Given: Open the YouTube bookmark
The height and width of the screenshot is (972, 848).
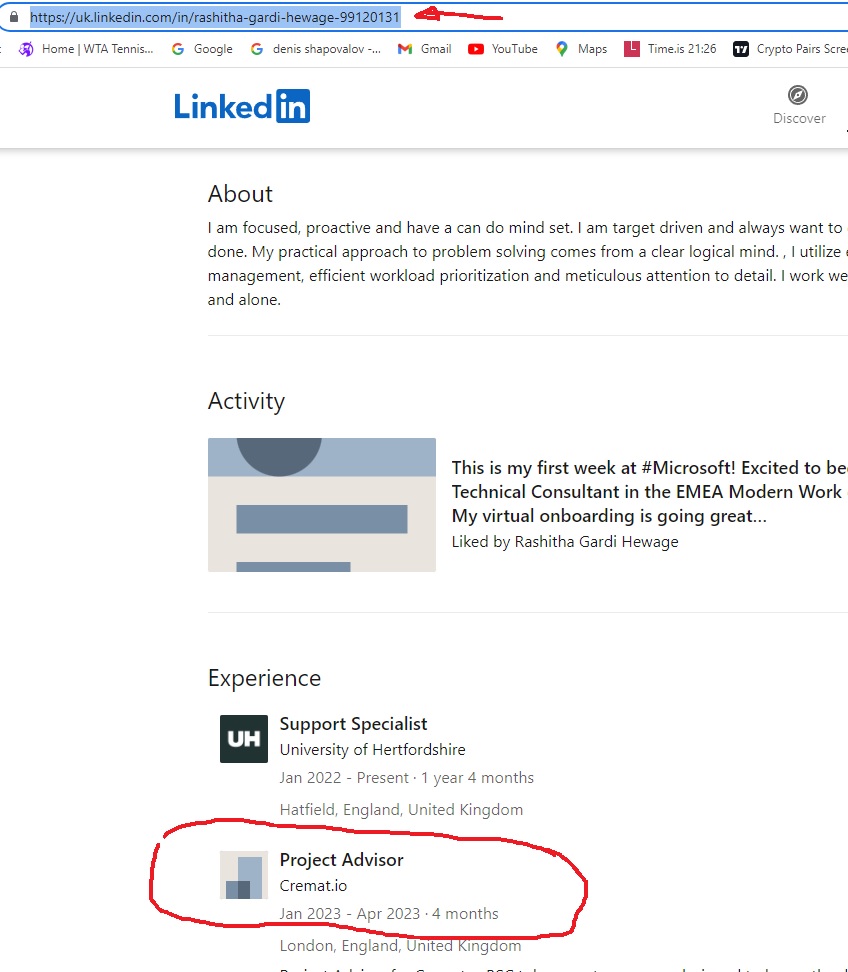Looking at the screenshot, I should 503,49.
